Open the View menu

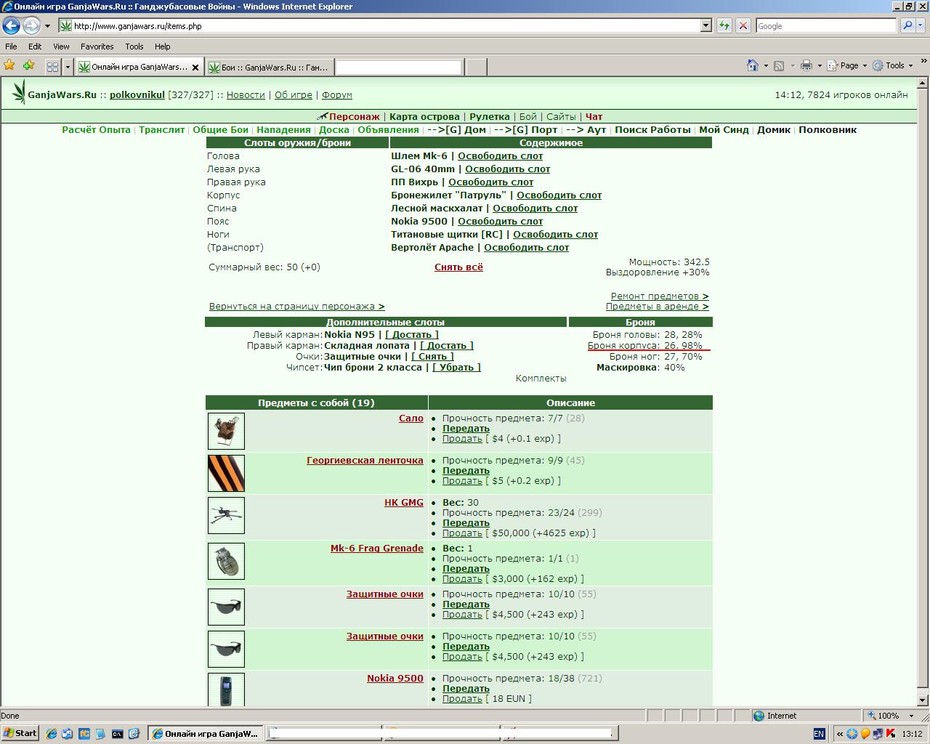pos(61,46)
